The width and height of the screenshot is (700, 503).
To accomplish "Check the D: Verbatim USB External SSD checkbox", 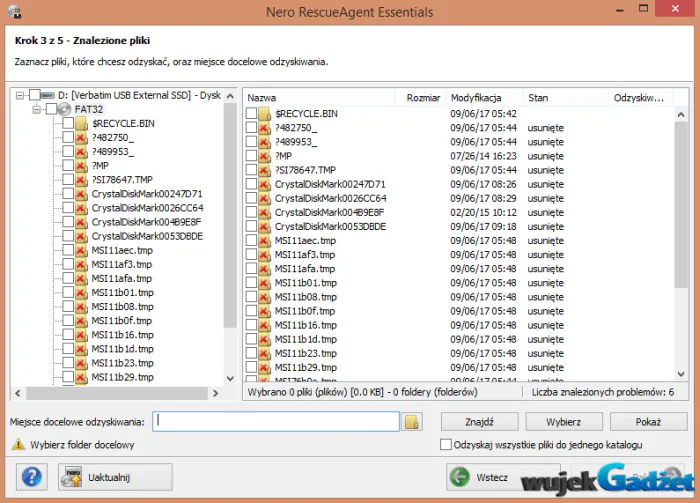I will 35,95.
